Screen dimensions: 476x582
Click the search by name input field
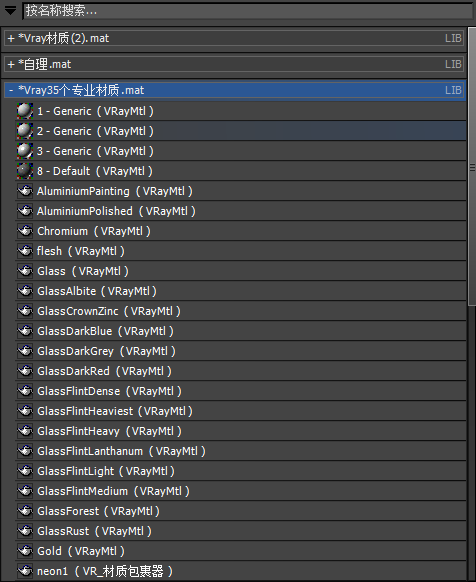click(x=248, y=11)
